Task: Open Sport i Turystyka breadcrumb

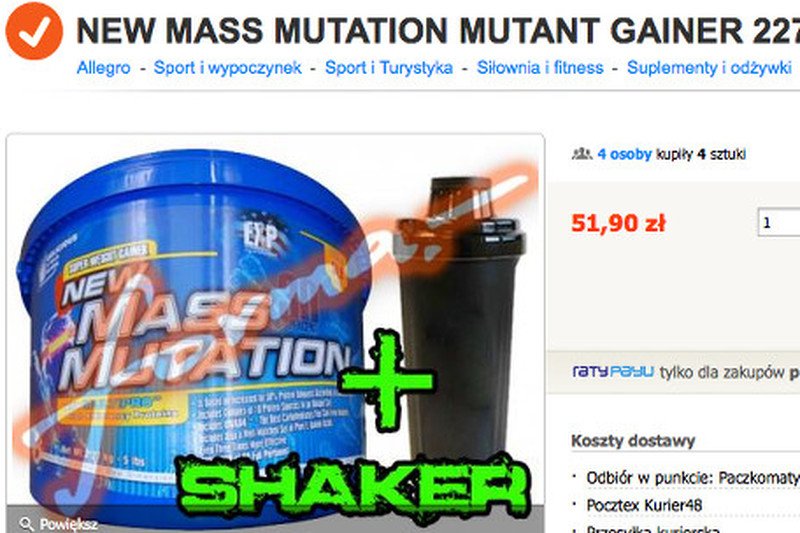Action: pyautogui.click(x=389, y=68)
